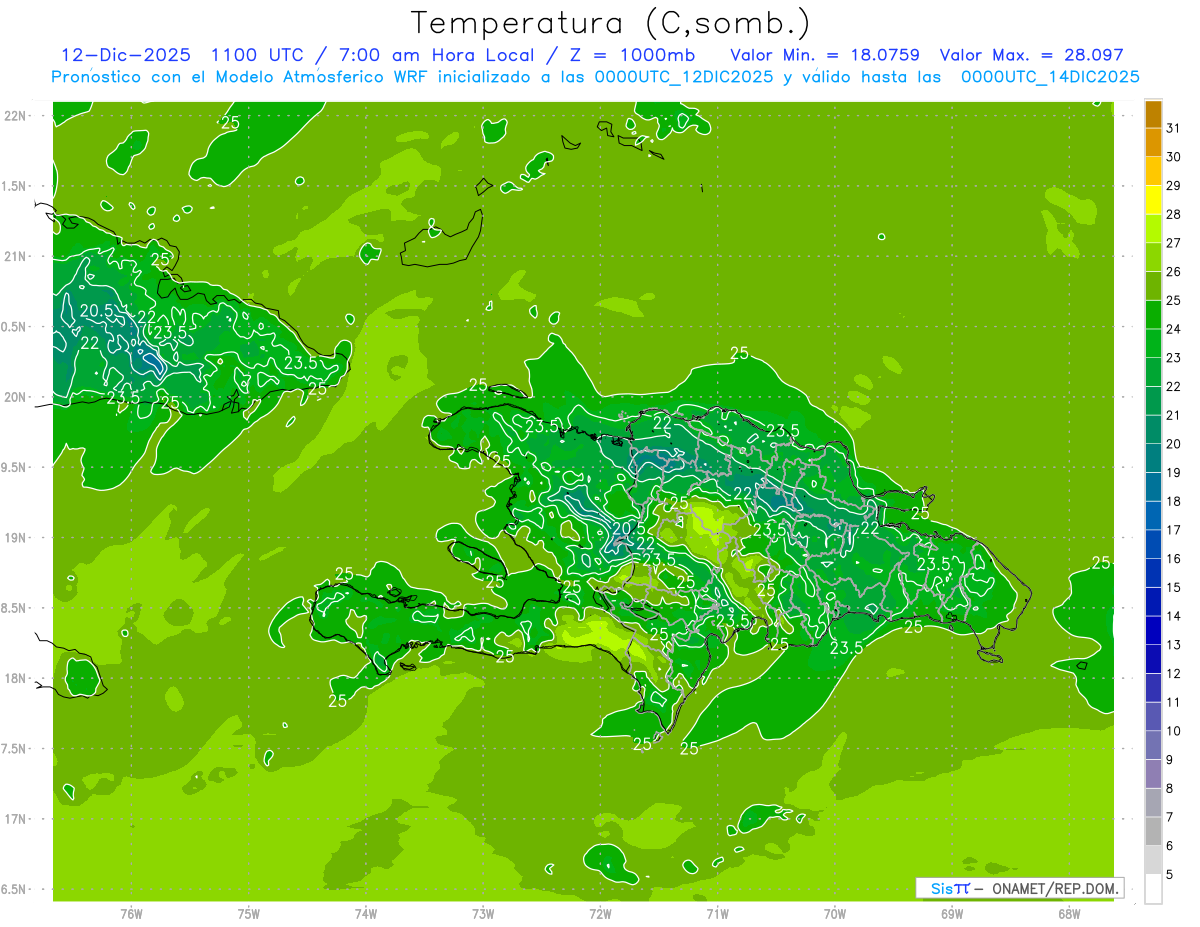Click the Temperatura (C,somb.) chart title
This screenshot has height=927, width=1200.
click(x=610, y=22)
